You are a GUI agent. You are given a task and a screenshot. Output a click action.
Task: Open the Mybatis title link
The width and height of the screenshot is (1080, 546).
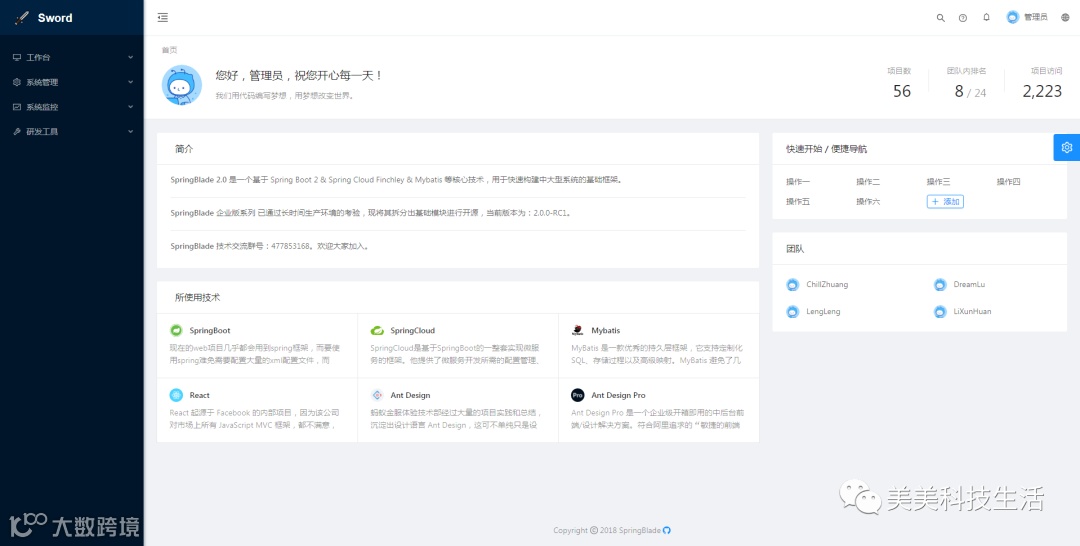(605, 330)
